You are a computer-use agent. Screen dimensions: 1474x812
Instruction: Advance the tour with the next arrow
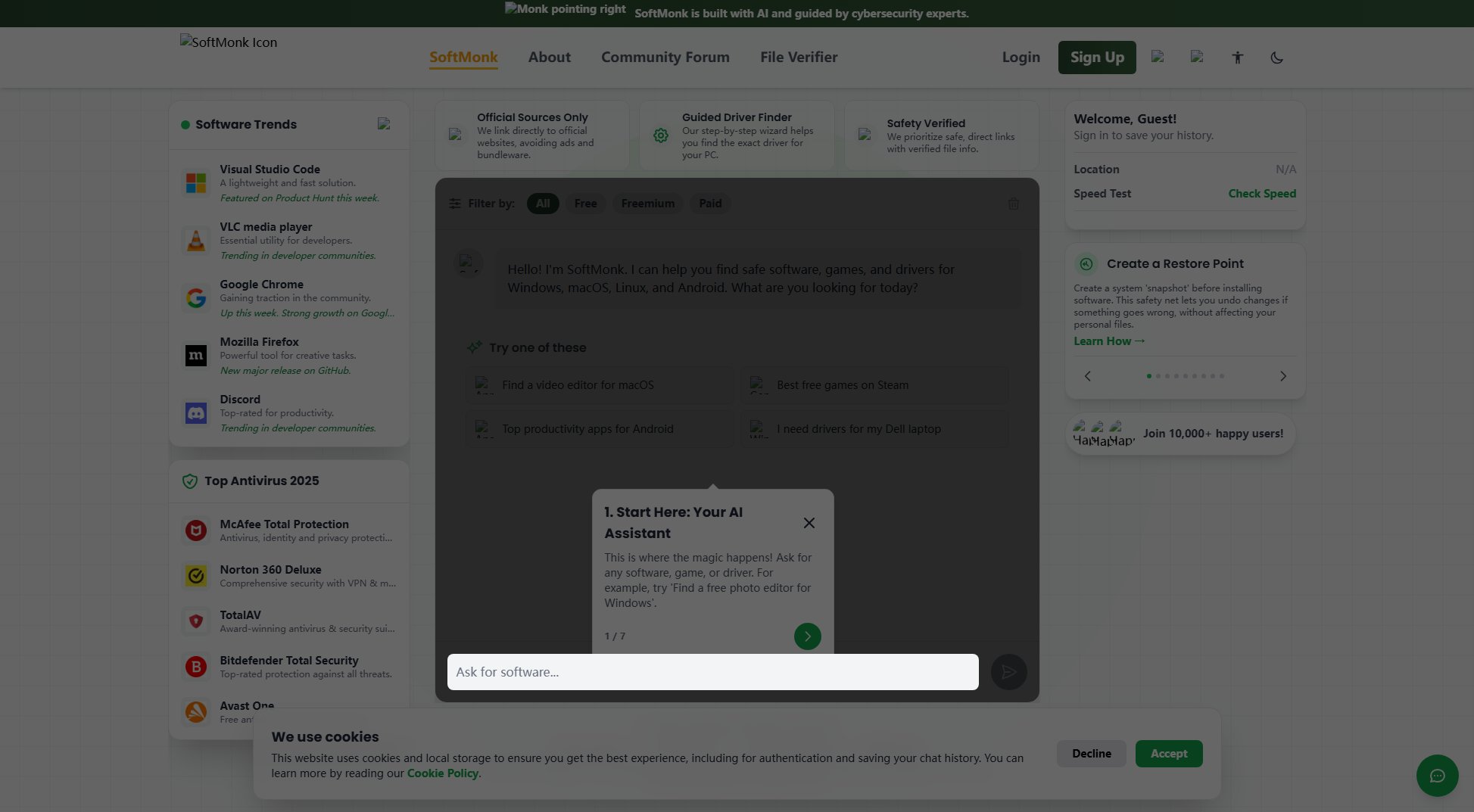[807, 636]
